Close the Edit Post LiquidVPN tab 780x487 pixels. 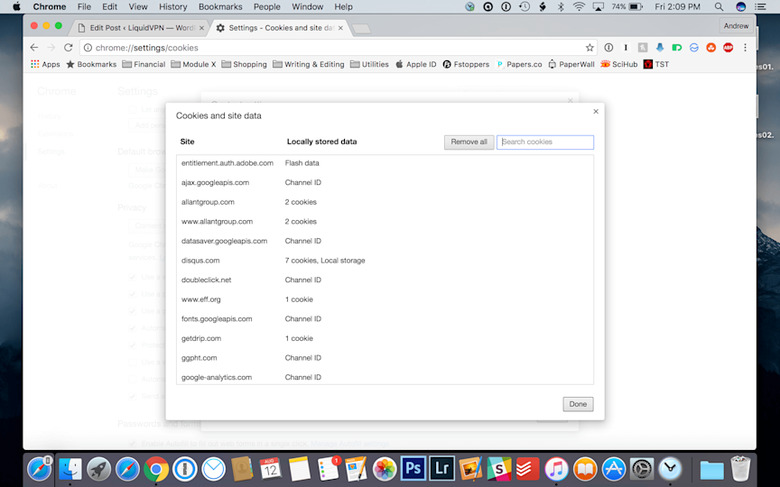[201, 28]
